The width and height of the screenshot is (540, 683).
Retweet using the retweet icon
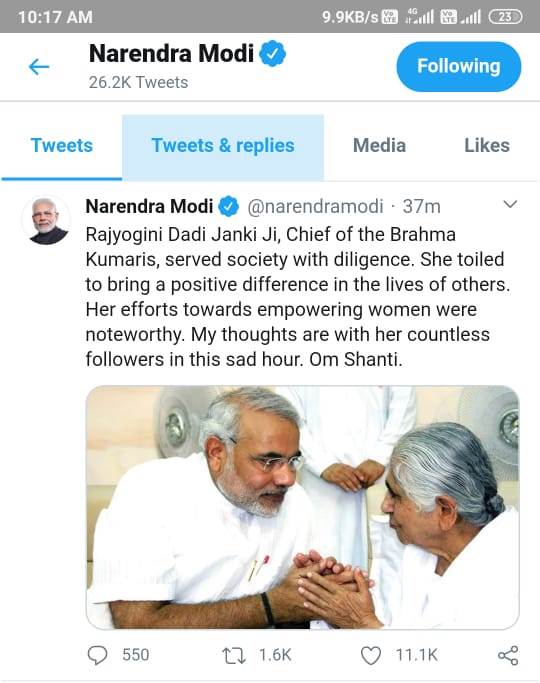point(234,655)
